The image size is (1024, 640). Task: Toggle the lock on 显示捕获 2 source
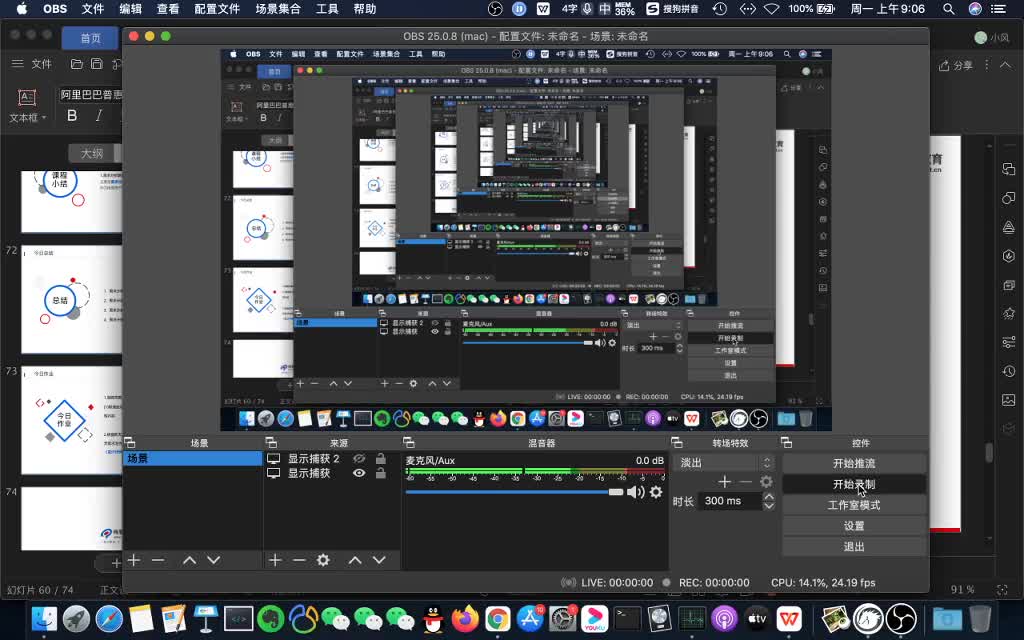coord(380,459)
